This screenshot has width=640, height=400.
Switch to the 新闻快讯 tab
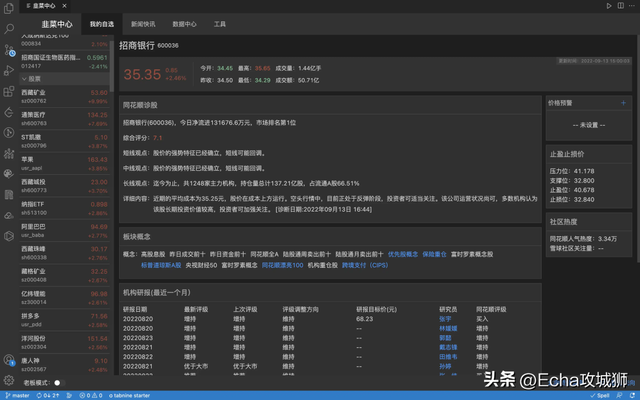point(143,22)
